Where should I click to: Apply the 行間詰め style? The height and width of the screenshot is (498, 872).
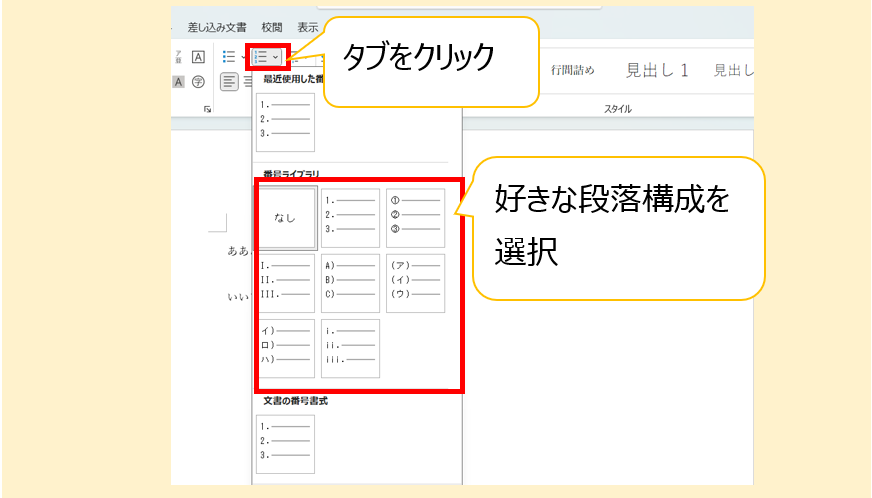coord(572,70)
